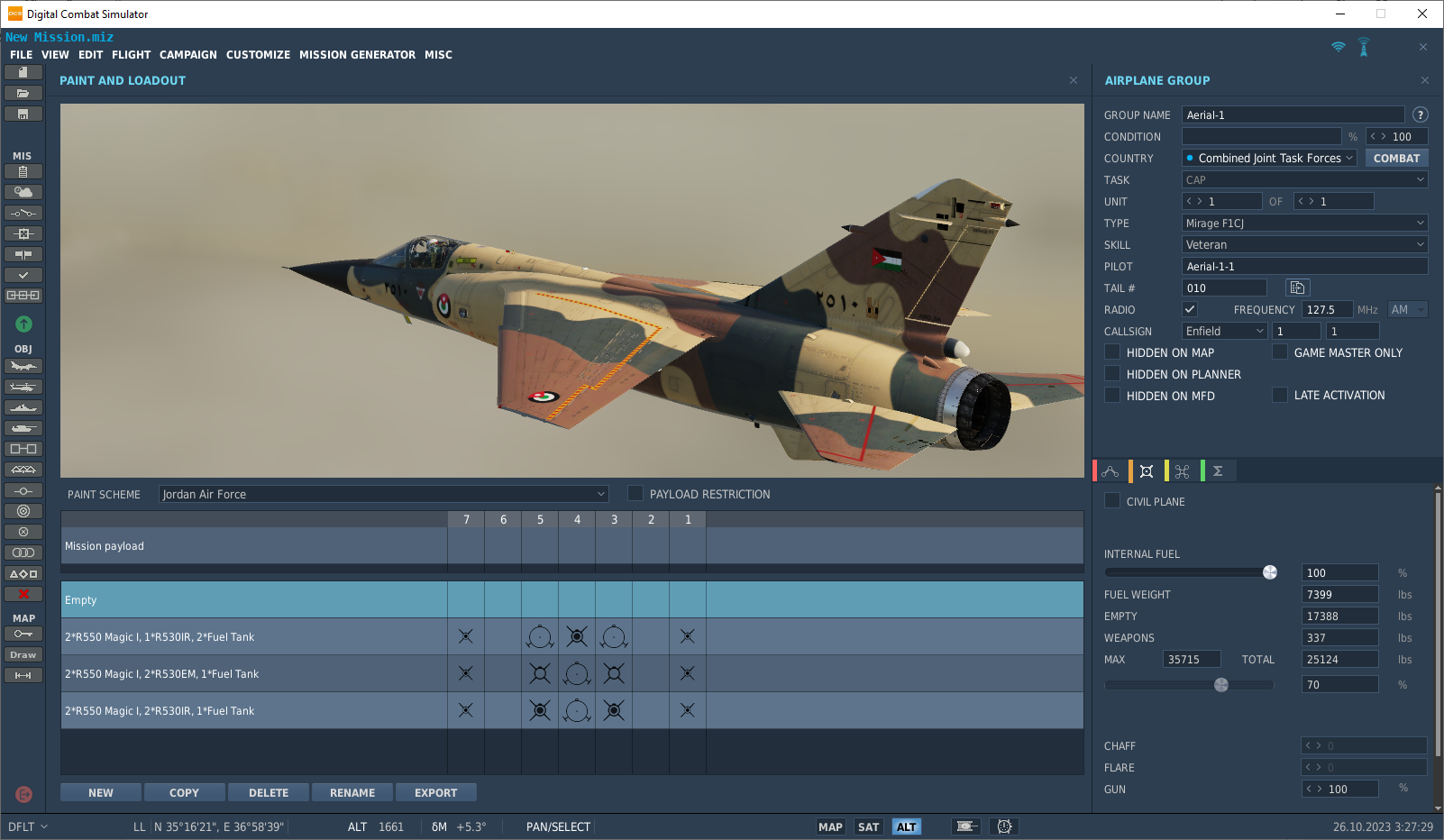Screen dimensions: 1444x840
Task: Open the CAMPAIGN menu
Action: pos(188,55)
